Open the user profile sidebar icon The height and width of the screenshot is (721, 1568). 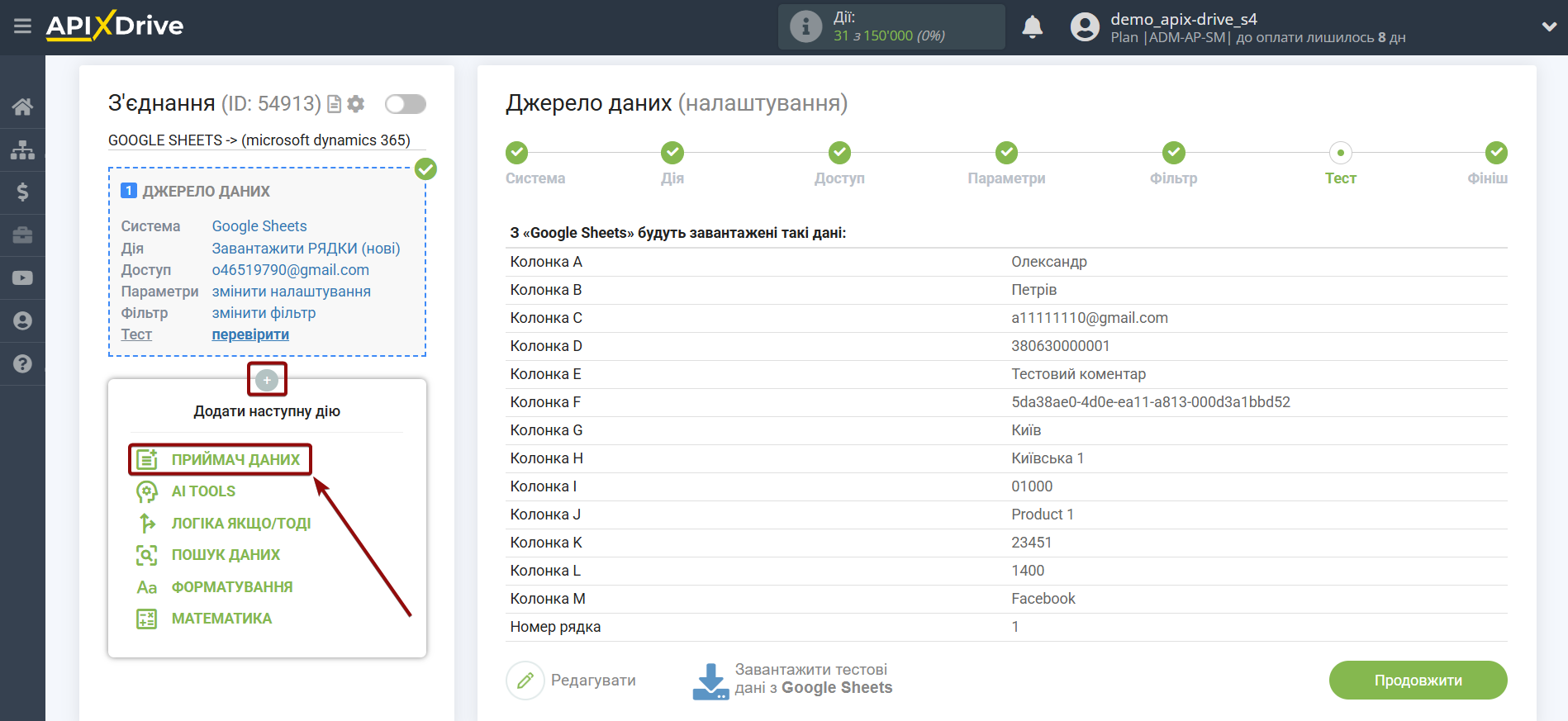22,321
